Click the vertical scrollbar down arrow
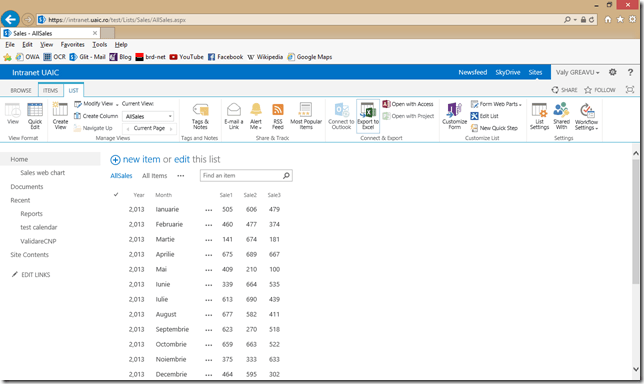The image size is (644, 384). [x=636, y=369]
